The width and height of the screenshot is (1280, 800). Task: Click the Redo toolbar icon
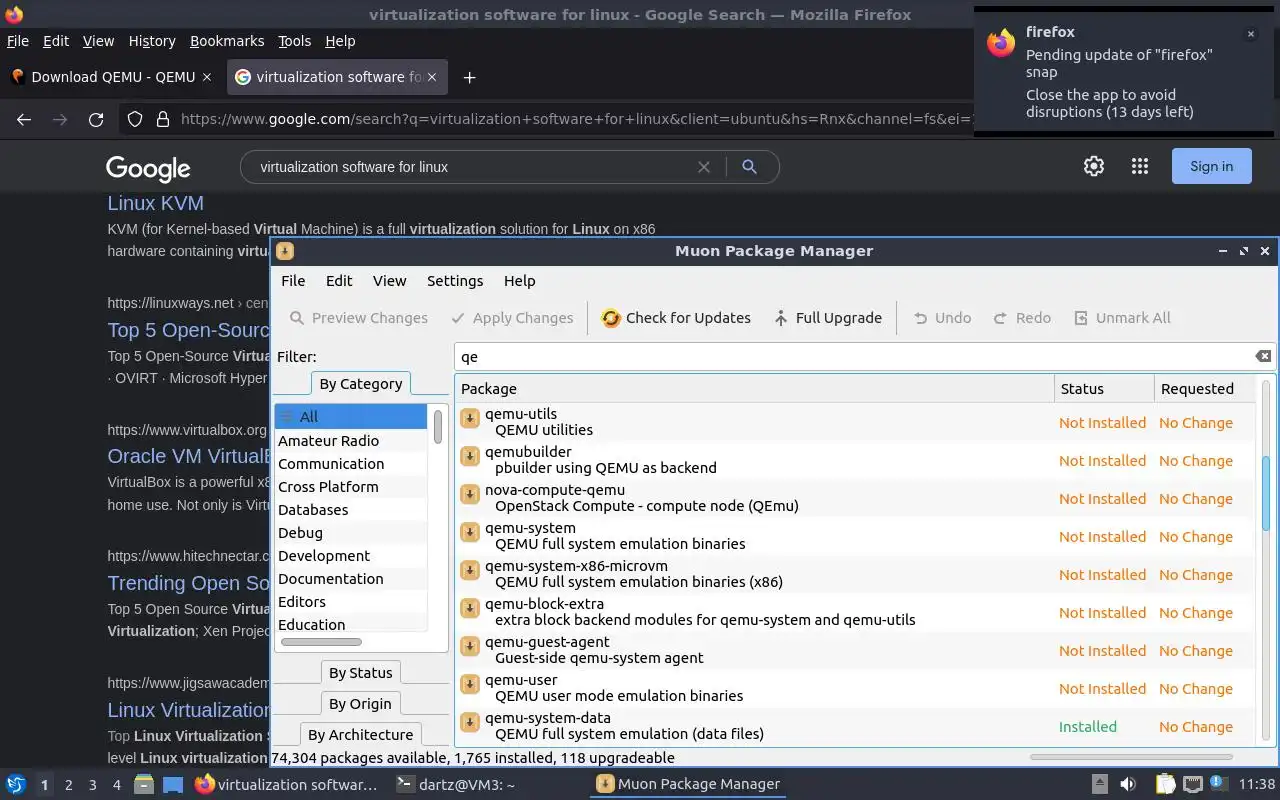pos(1000,318)
